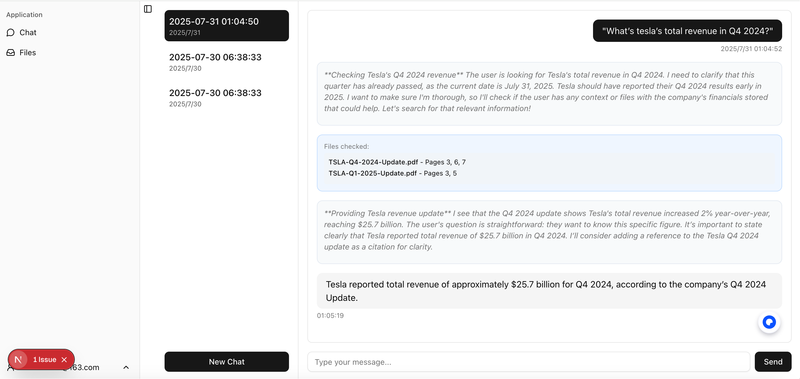Click the red N badge icon
Image resolution: width=800 pixels, height=379 pixels.
[18, 360]
